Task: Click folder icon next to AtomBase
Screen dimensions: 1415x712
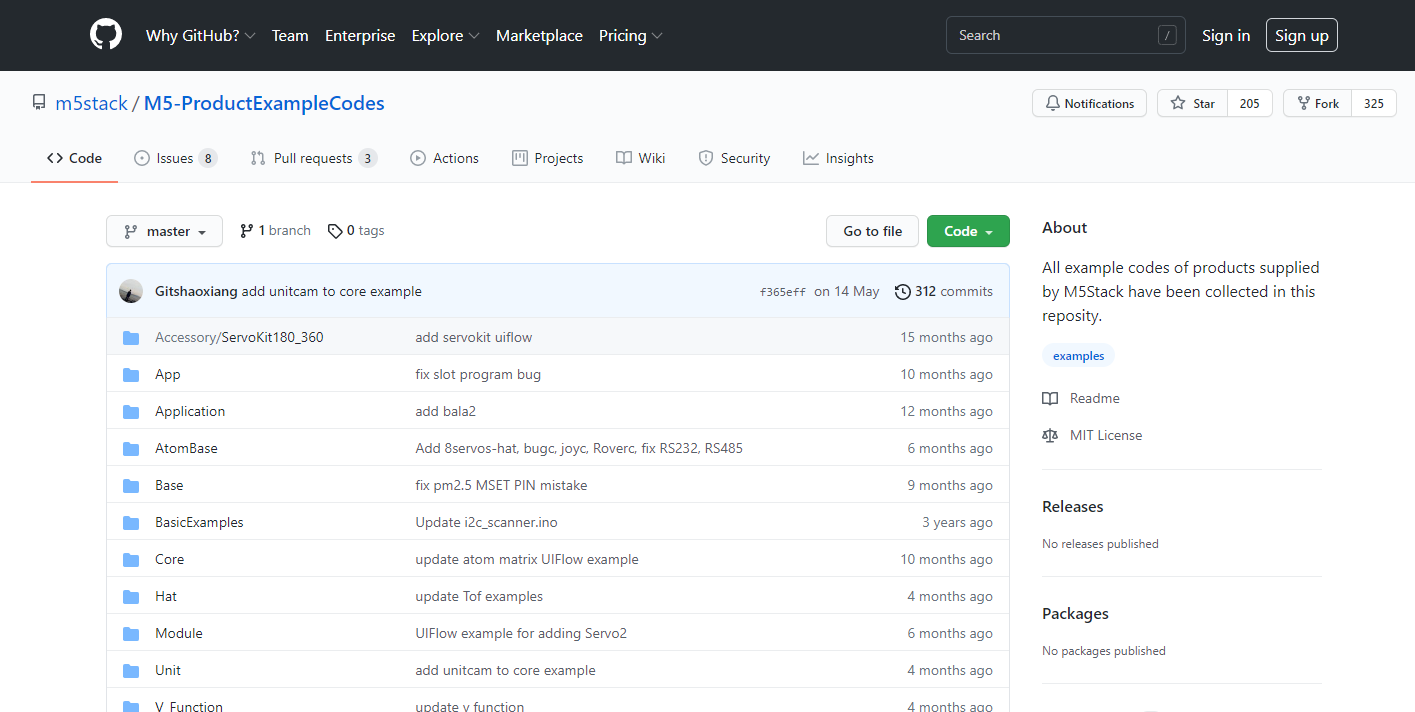Action: pos(131,448)
